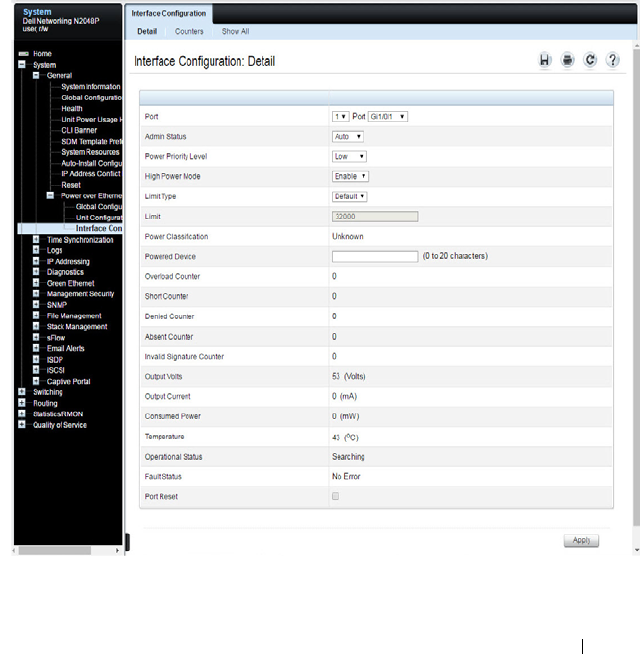641x654 pixels.
Task: Expand the Diagnostics node
Action: (x=36, y=272)
